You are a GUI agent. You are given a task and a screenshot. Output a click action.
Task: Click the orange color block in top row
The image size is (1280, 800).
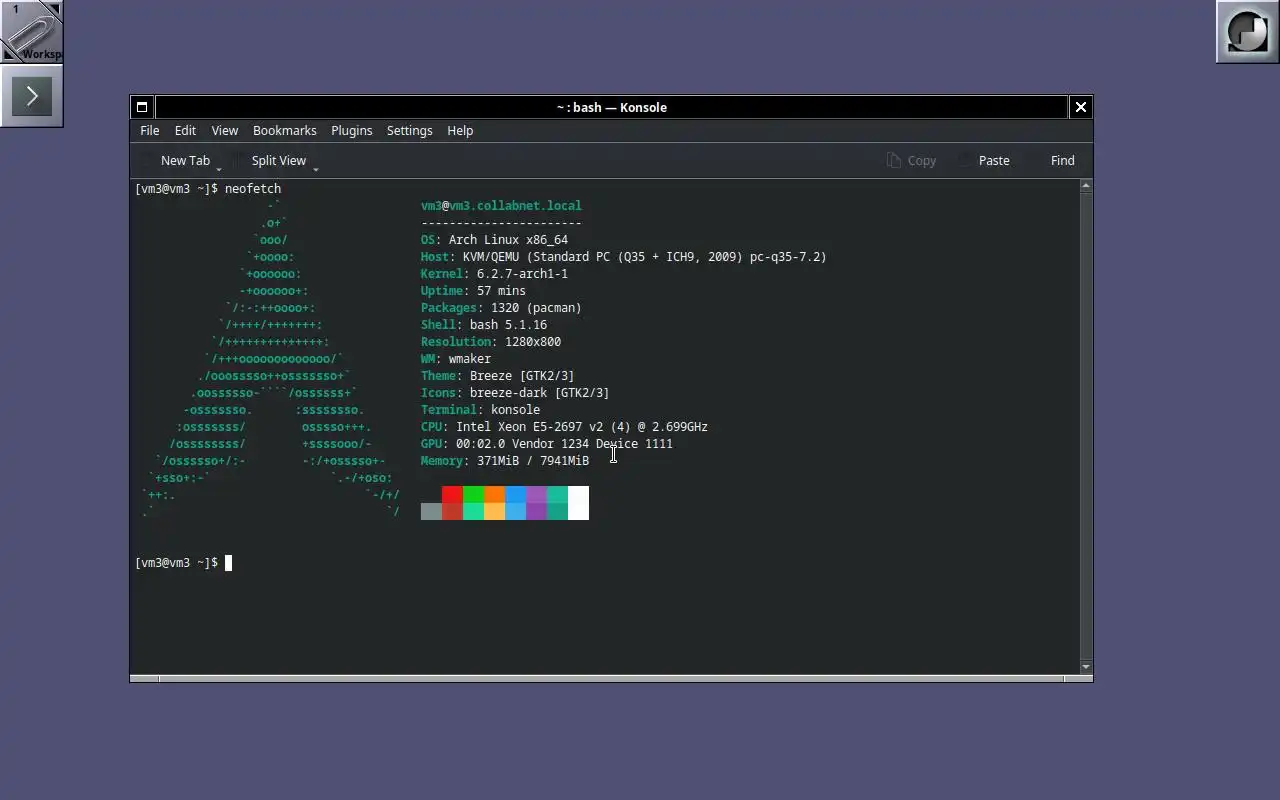(x=494, y=495)
